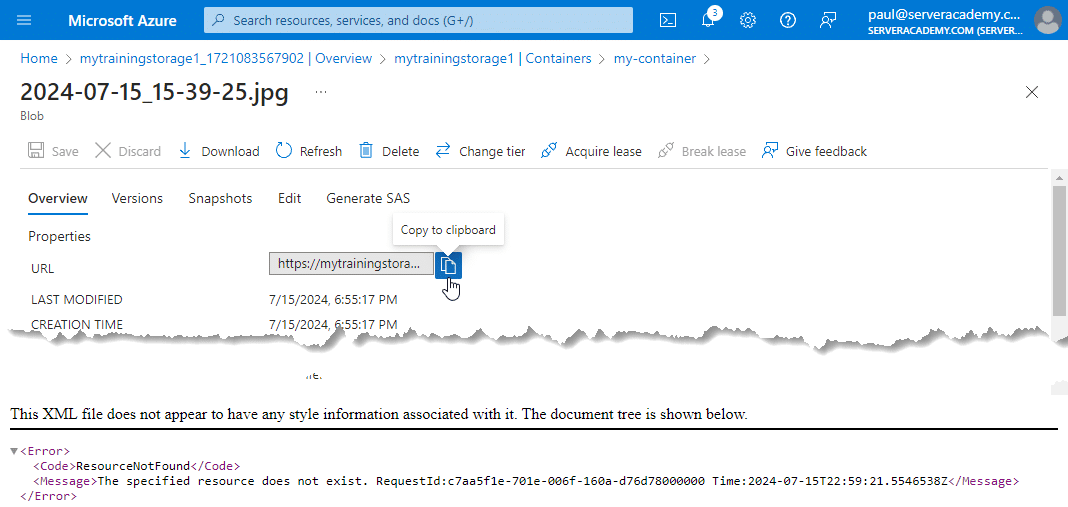Viewport: 1068px width, 507px height.
Task: Delete the blob from the toolbar
Action: [389, 151]
